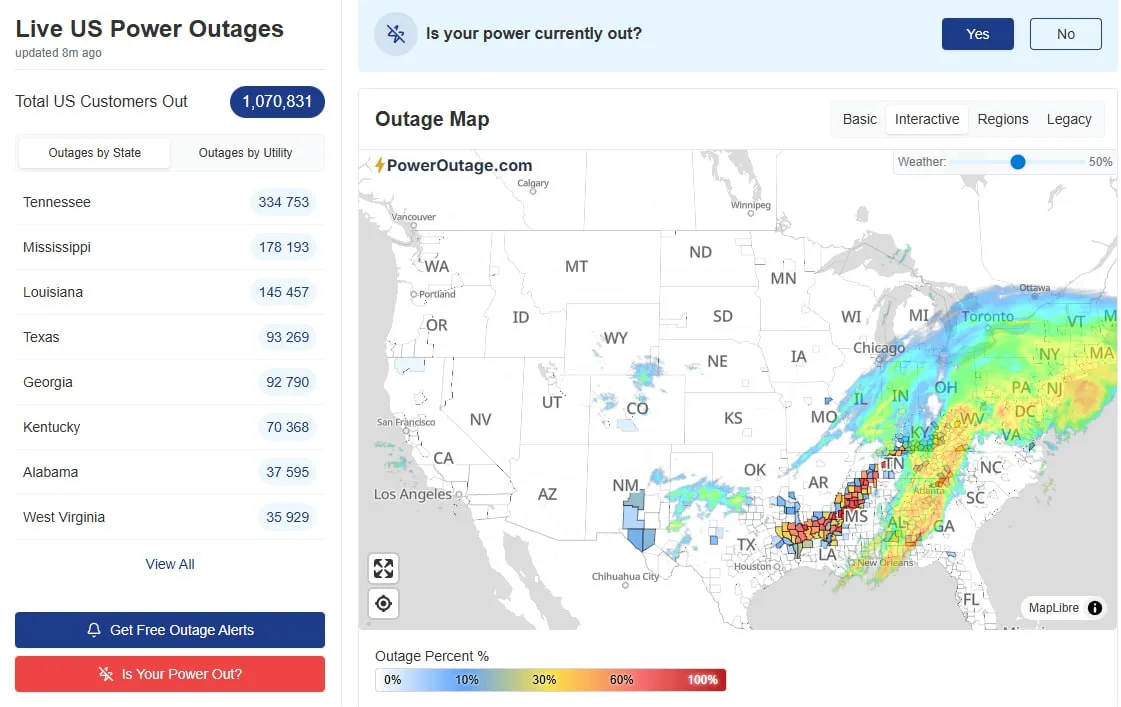Switch to Outages by Utility tab
Image resolution: width=1121 pixels, height=707 pixels.
click(245, 153)
